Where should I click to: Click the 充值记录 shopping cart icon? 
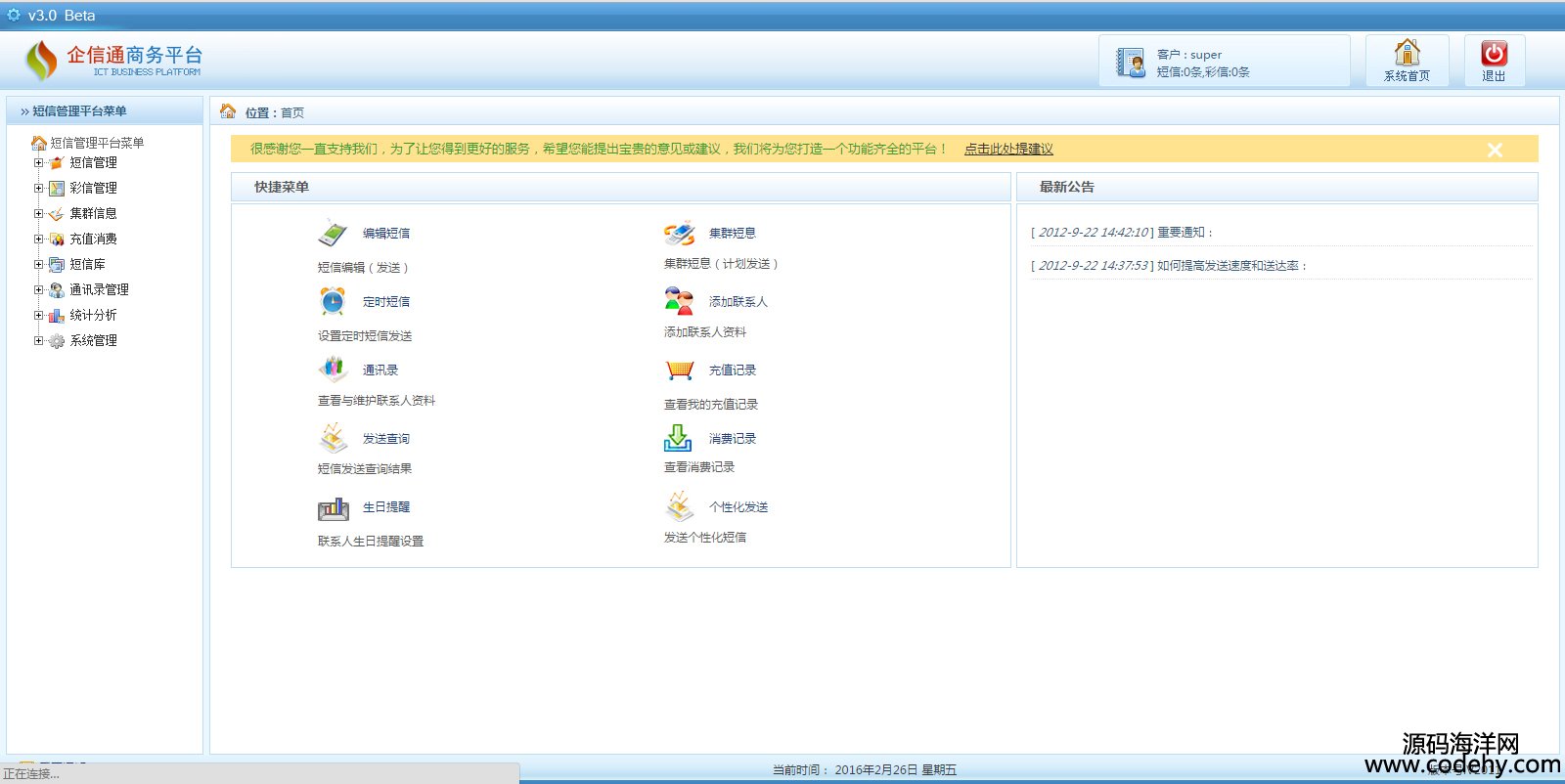coord(679,370)
